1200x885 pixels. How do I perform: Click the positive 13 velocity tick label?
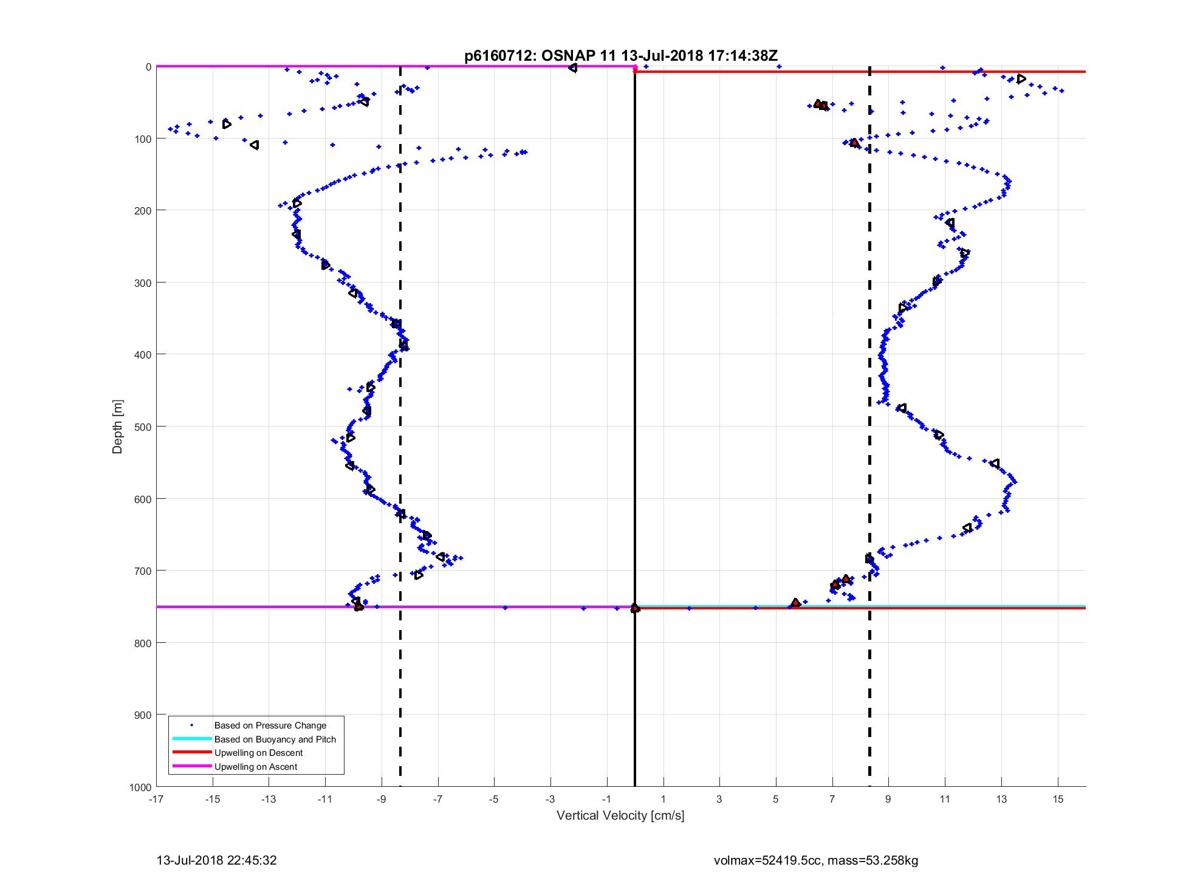[x=1001, y=800]
